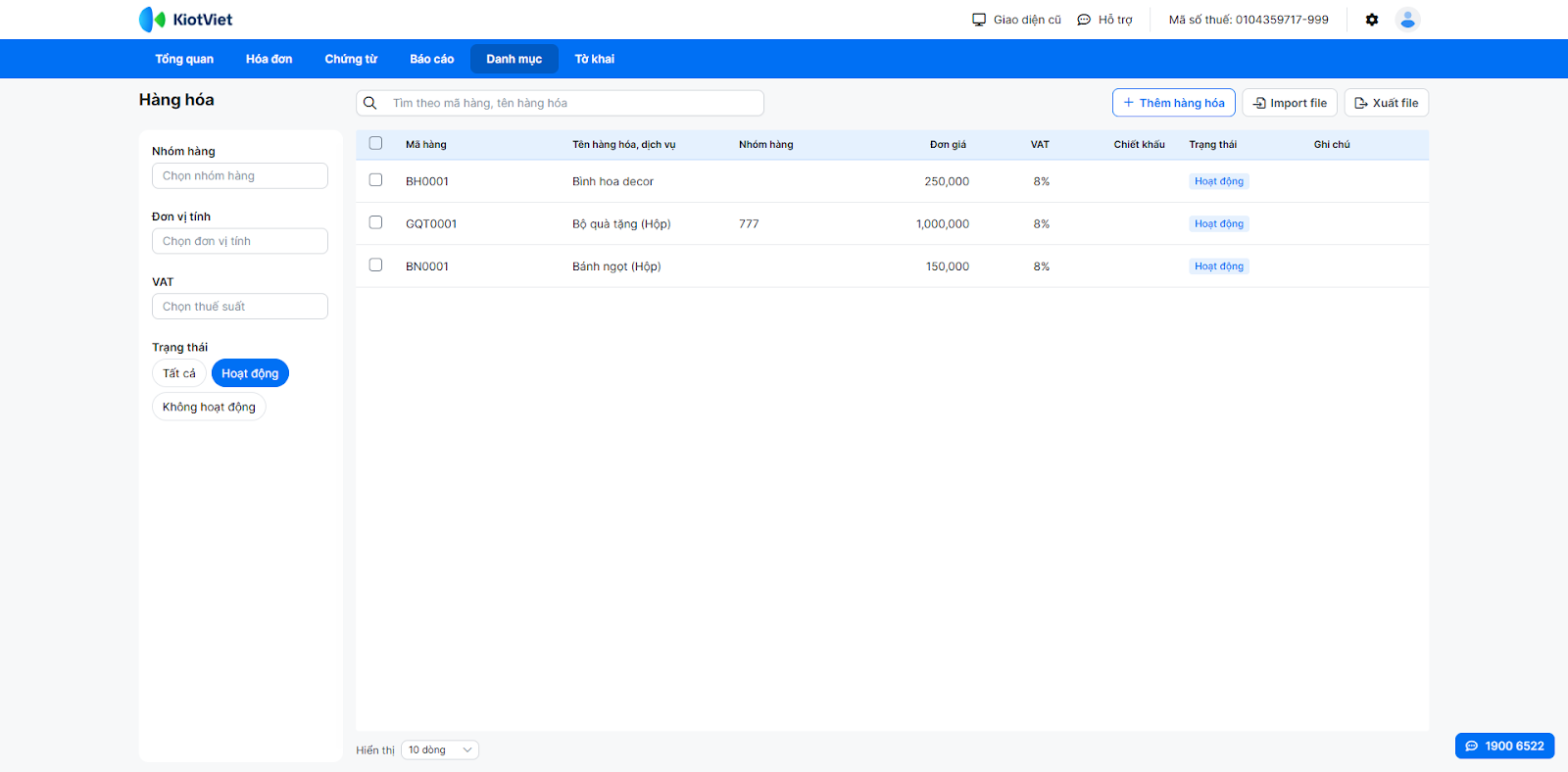1568x772 pixels.
Task: Tick the checkbox for item BH0001
Action: (375, 180)
